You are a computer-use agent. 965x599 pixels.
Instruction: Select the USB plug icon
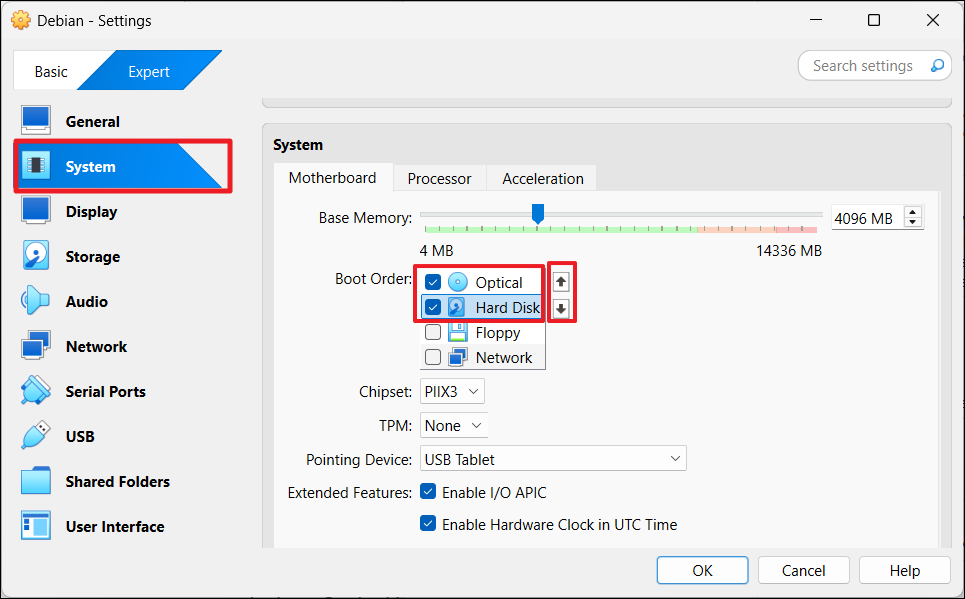click(36, 436)
